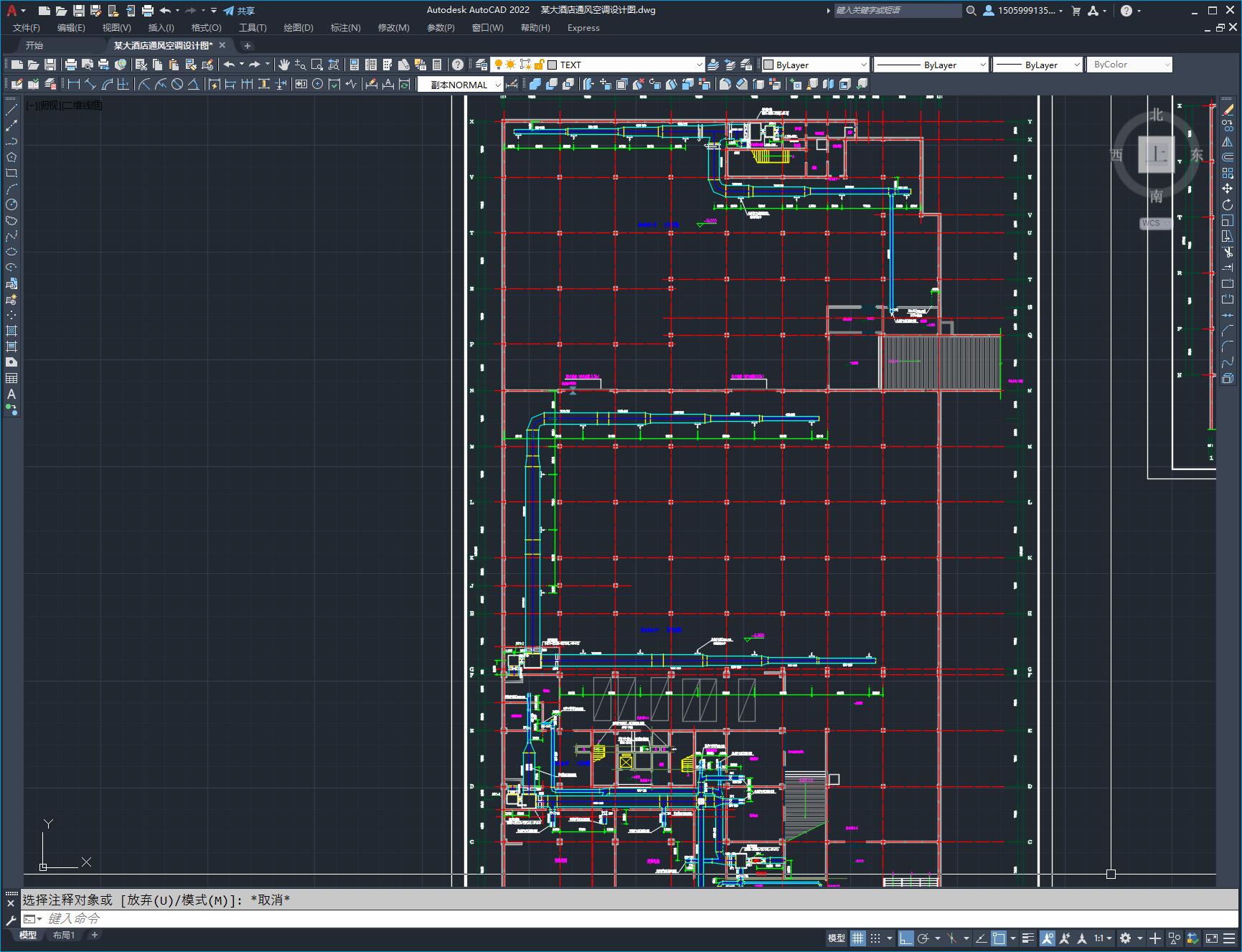
Task: Click the Save icon in standard toolbar
Action: pyautogui.click(x=50, y=65)
